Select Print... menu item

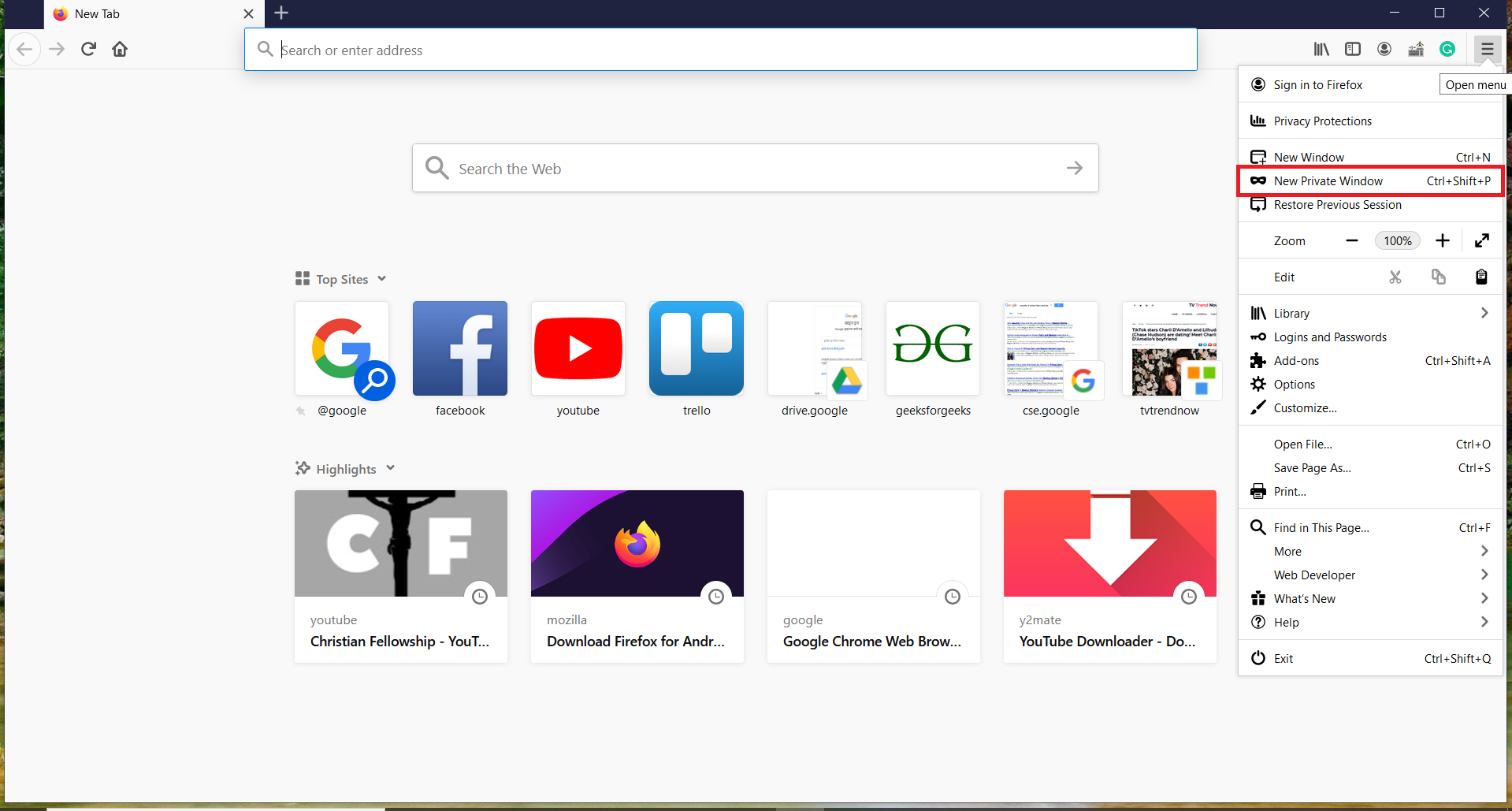coord(1370,491)
